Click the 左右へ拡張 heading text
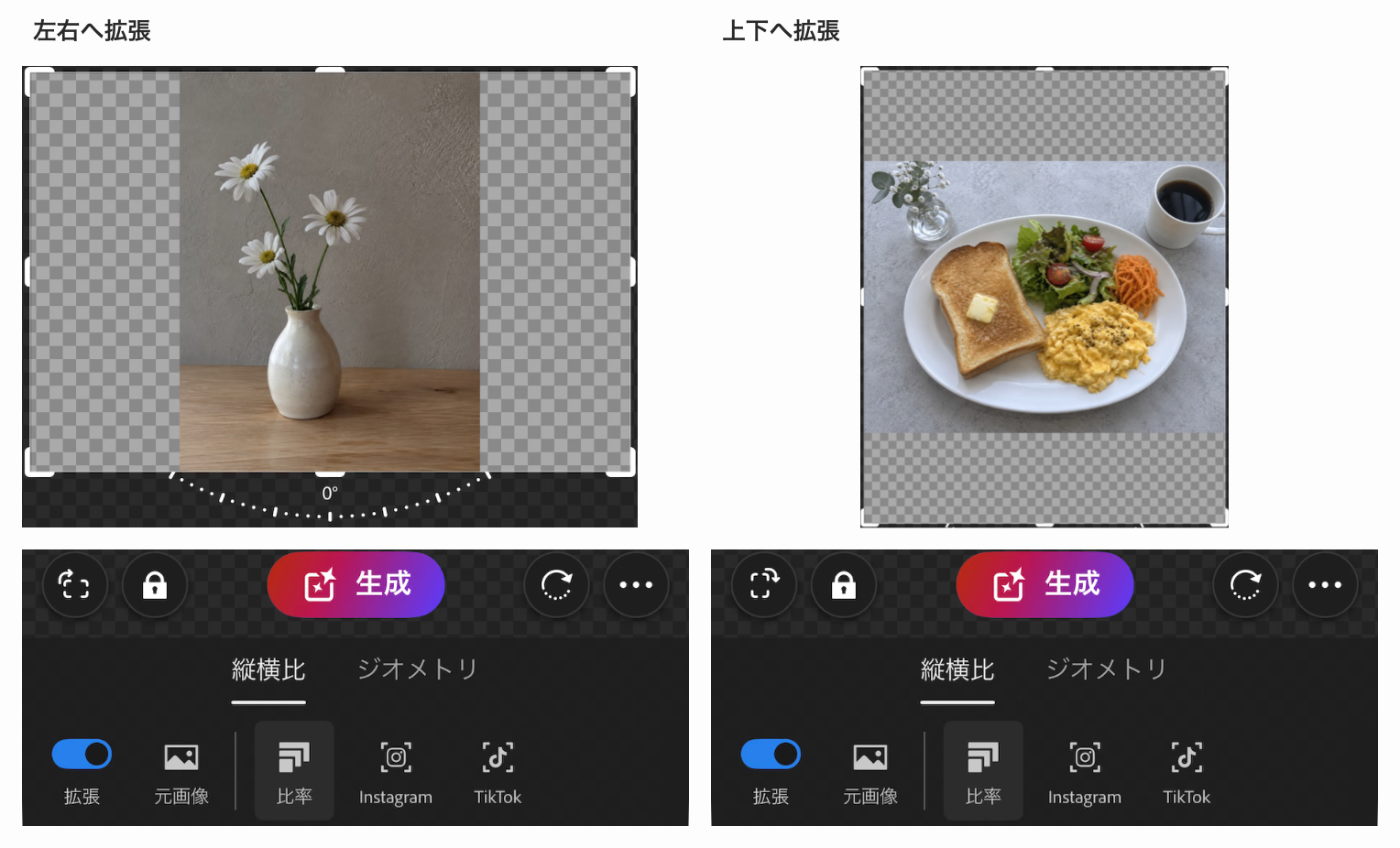Viewport: 1400px width, 848px height. [92, 31]
